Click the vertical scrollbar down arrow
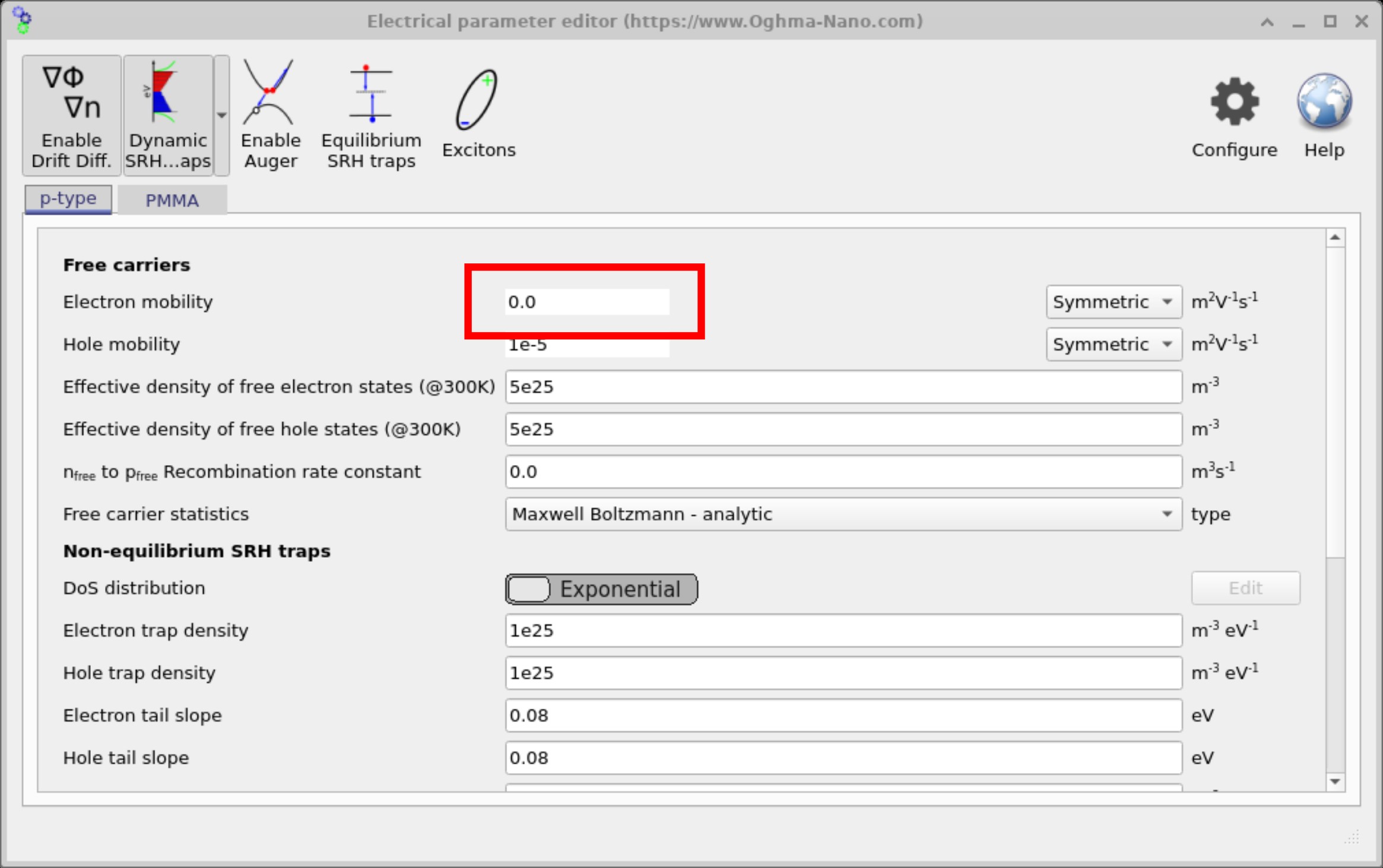Screen dimensions: 1383x868 (x=1334, y=782)
